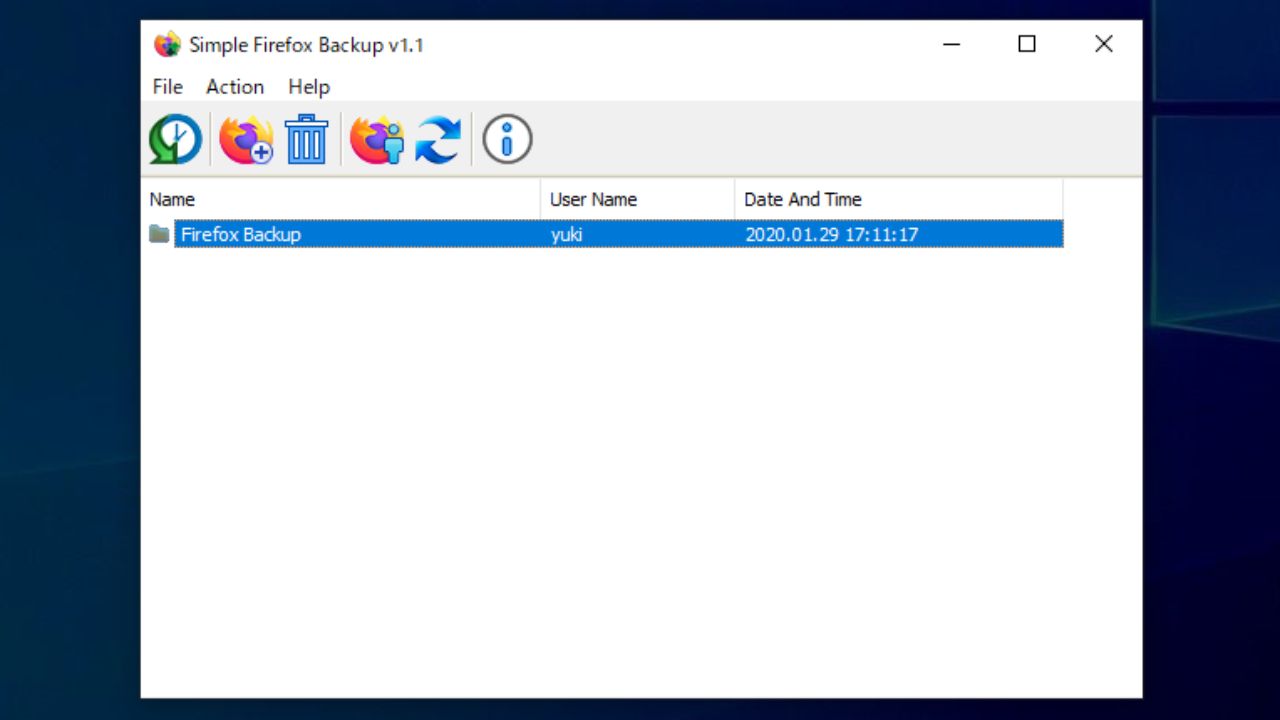The image size is (1280, 720).
Task: Minimize the Simple Firefox Backup window
Action: tap(951, 44)
